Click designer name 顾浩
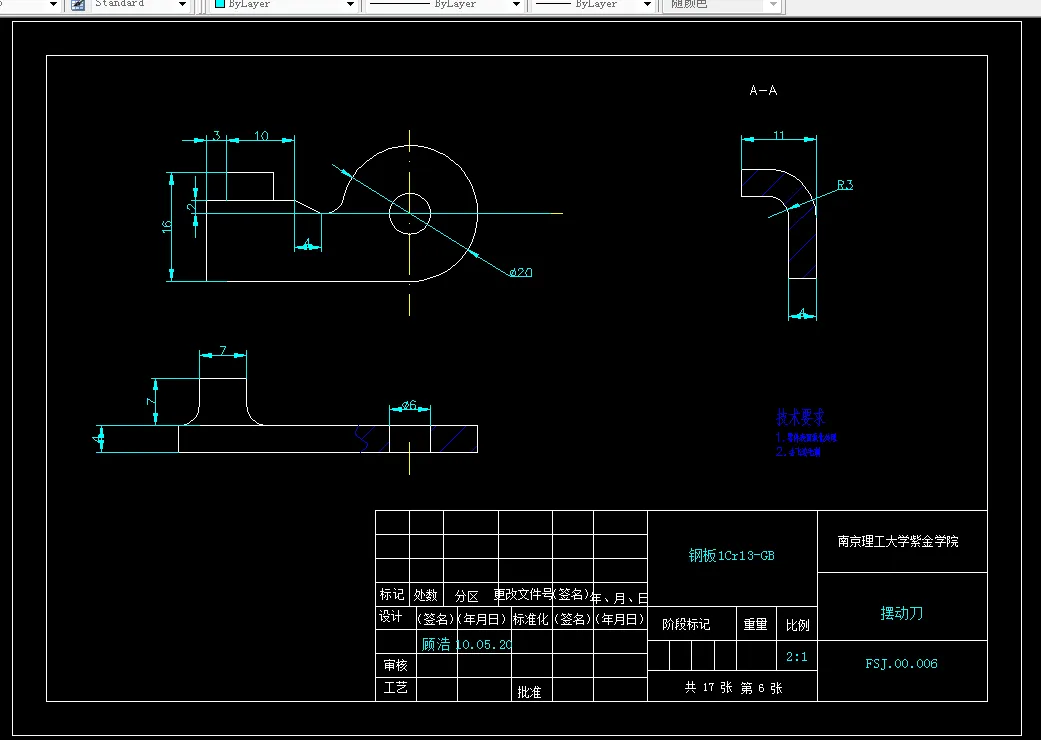This screenshot has width=1041, height=740. [436, 644]
